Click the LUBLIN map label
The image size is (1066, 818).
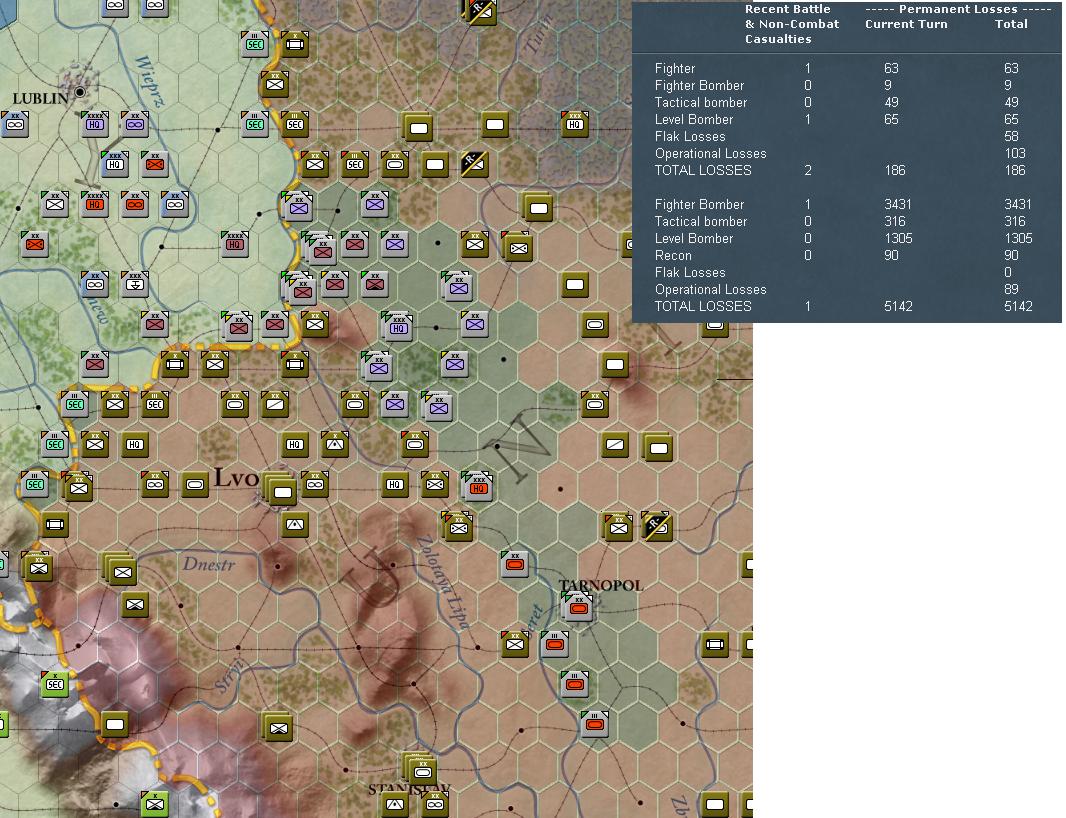click(40, 99)
